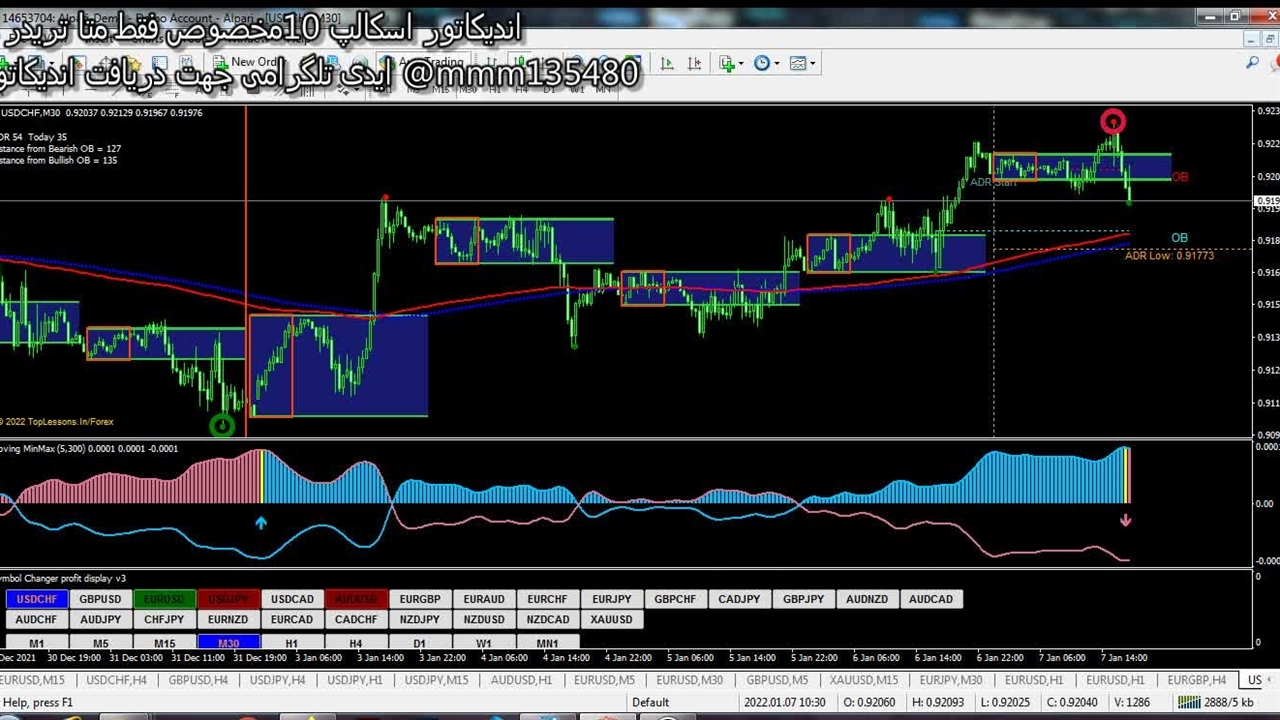Toggle chart shift from the right border
The width and height of the screenshot is (1280, 720).
[x=692, y=63]
